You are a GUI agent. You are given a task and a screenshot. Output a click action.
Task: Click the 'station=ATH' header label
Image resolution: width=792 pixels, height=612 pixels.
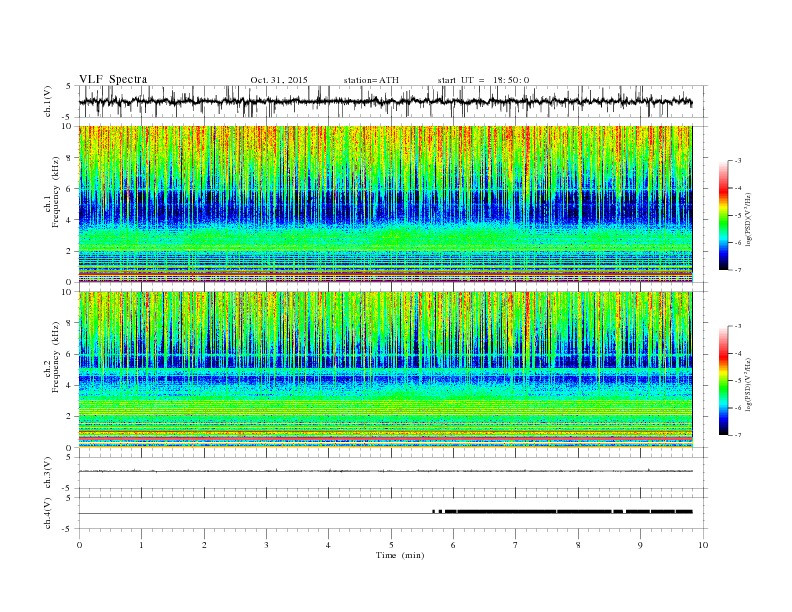[x=371, y=80]
